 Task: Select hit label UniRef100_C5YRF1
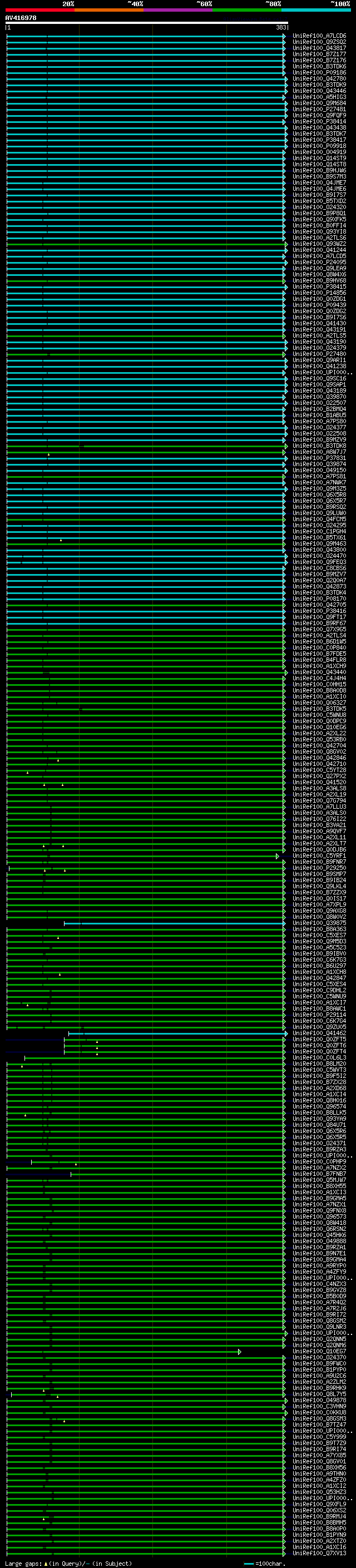click(319, 856)
